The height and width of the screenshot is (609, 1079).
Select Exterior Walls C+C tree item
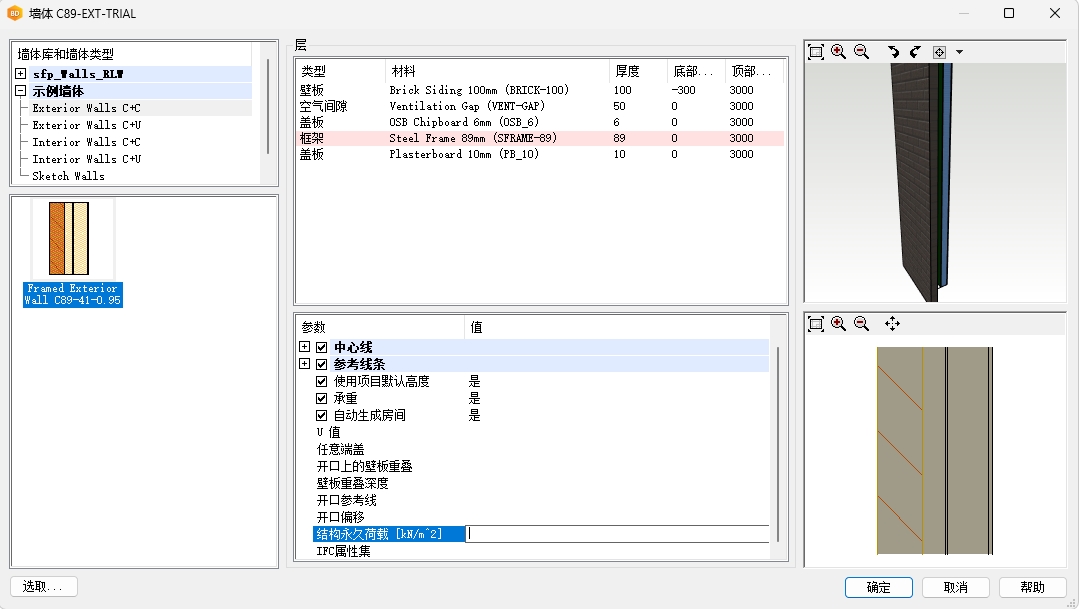click(x=86, y=108)
